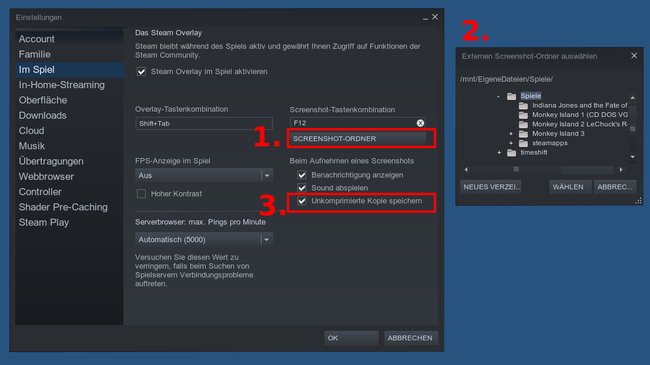Click the /mnt/EigeneDateien/Spiele/ path field
This screenshot has width=650, height=365.
507,79
